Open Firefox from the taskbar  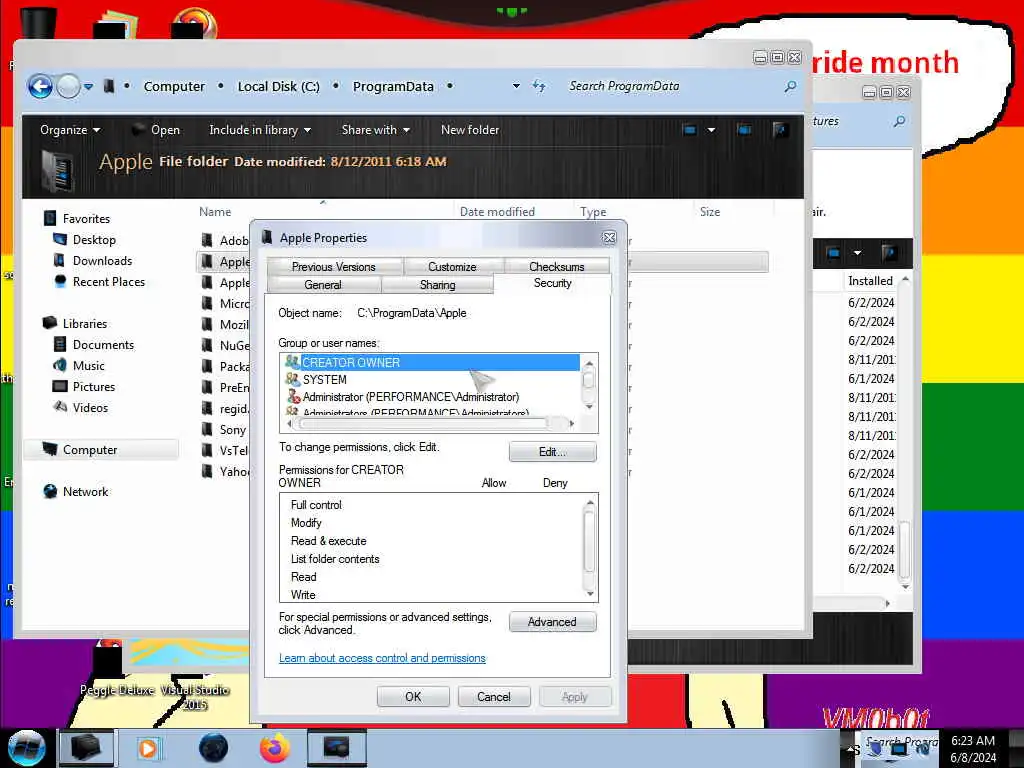pyautogui.click(x=275, y=748)
